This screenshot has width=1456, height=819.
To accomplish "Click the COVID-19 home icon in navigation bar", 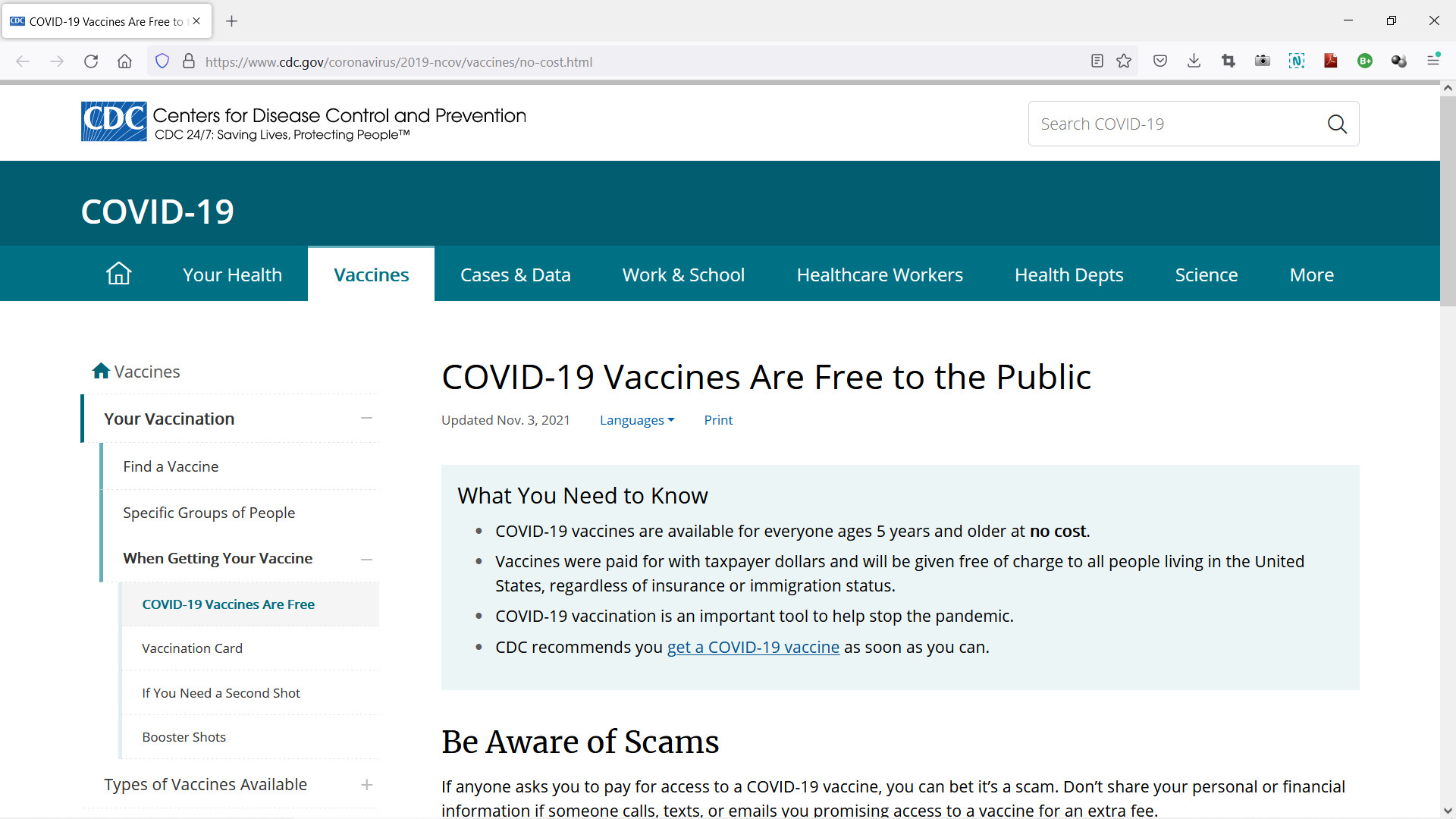I will coord(118,274).
